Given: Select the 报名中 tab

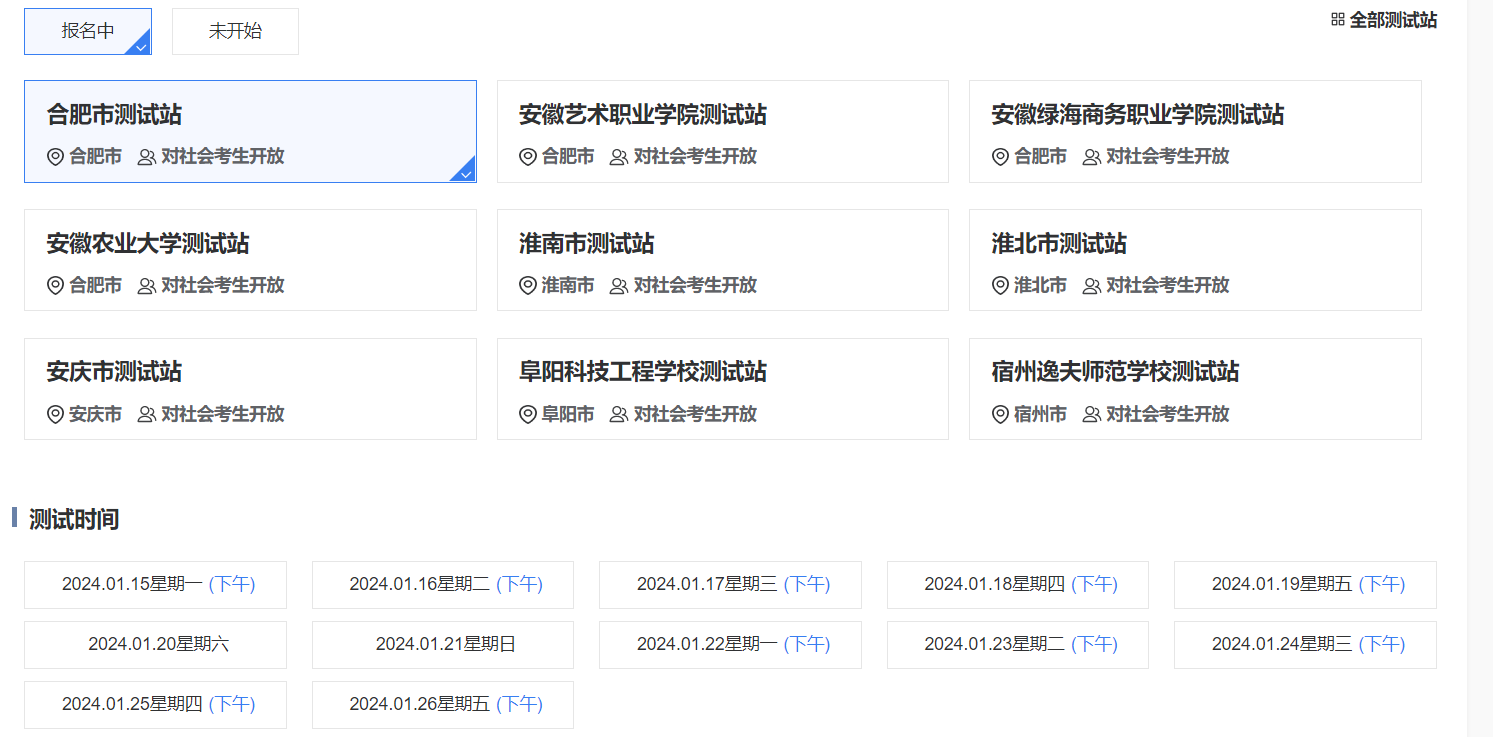Looking at the screenshot, I should [88, 31].
